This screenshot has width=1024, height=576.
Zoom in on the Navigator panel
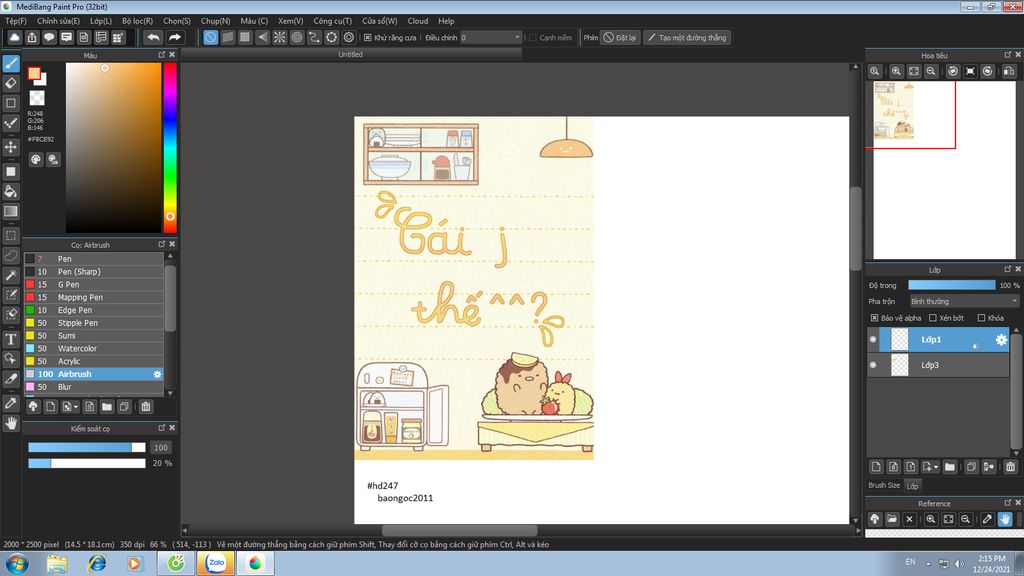click(896, 71)
